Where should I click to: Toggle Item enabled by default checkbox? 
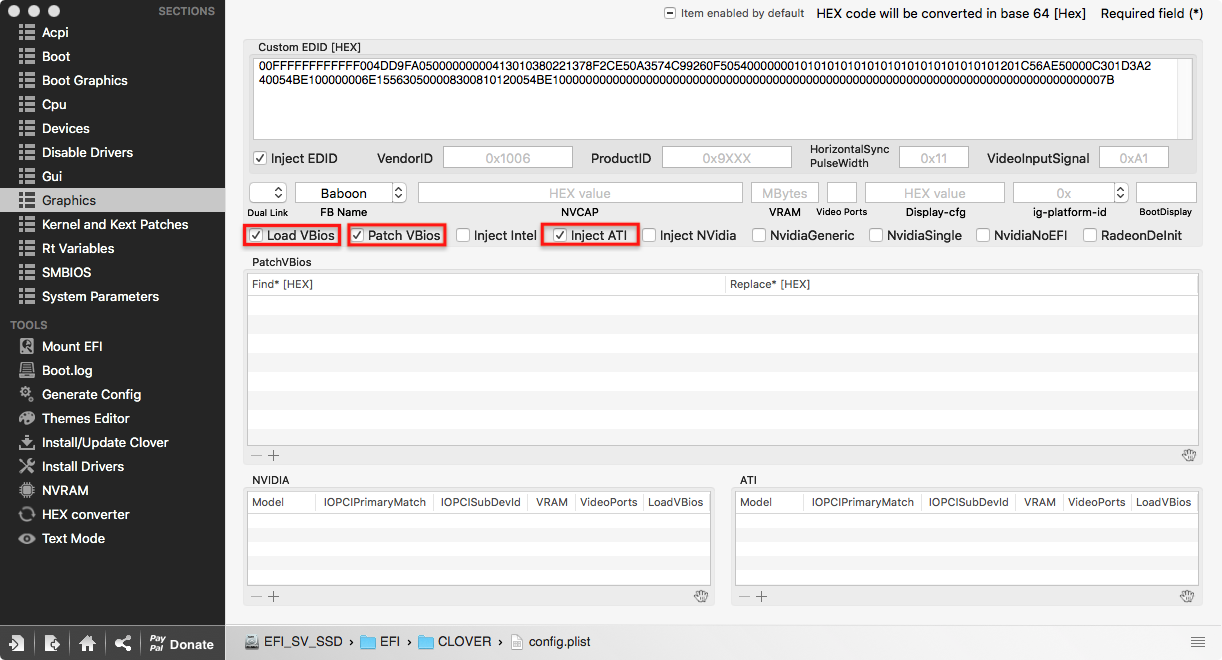[x=670, y=13]
